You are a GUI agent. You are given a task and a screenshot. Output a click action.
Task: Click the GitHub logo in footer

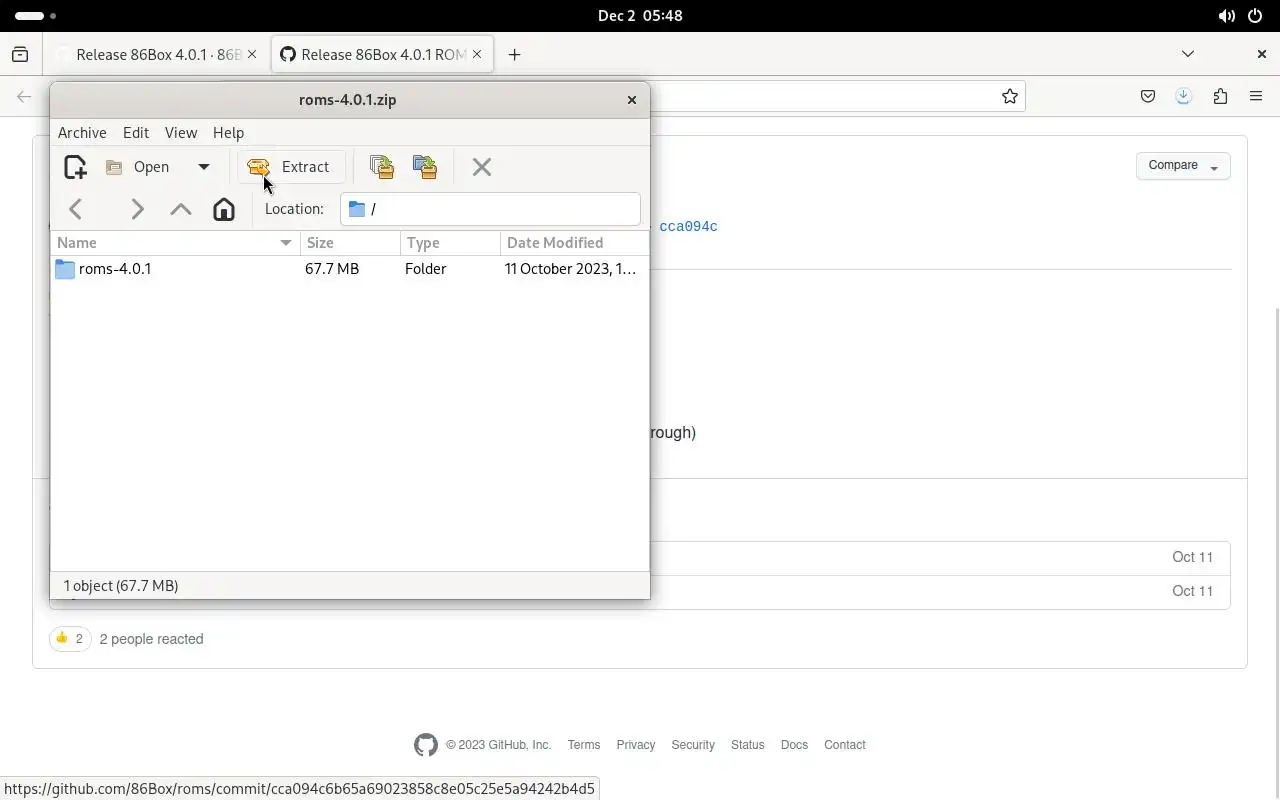pos(426,745)
